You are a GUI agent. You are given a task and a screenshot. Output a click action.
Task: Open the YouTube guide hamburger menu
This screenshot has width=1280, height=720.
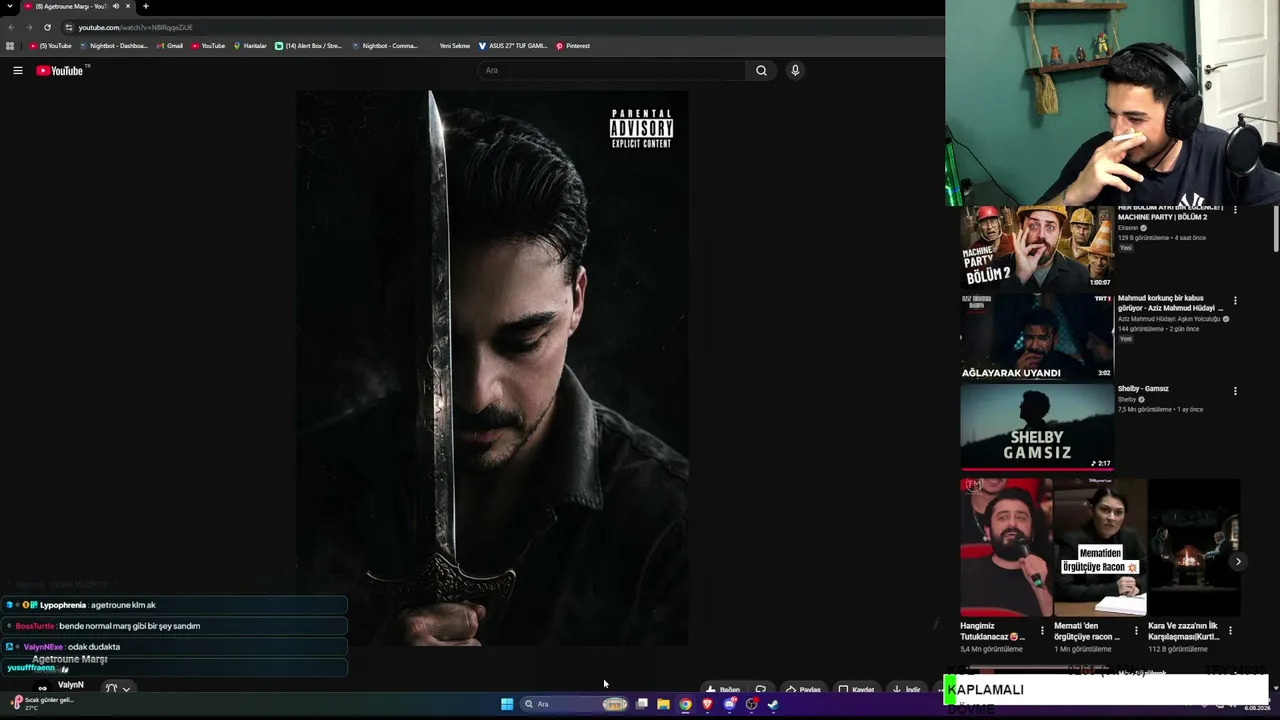tap(18, 70)
